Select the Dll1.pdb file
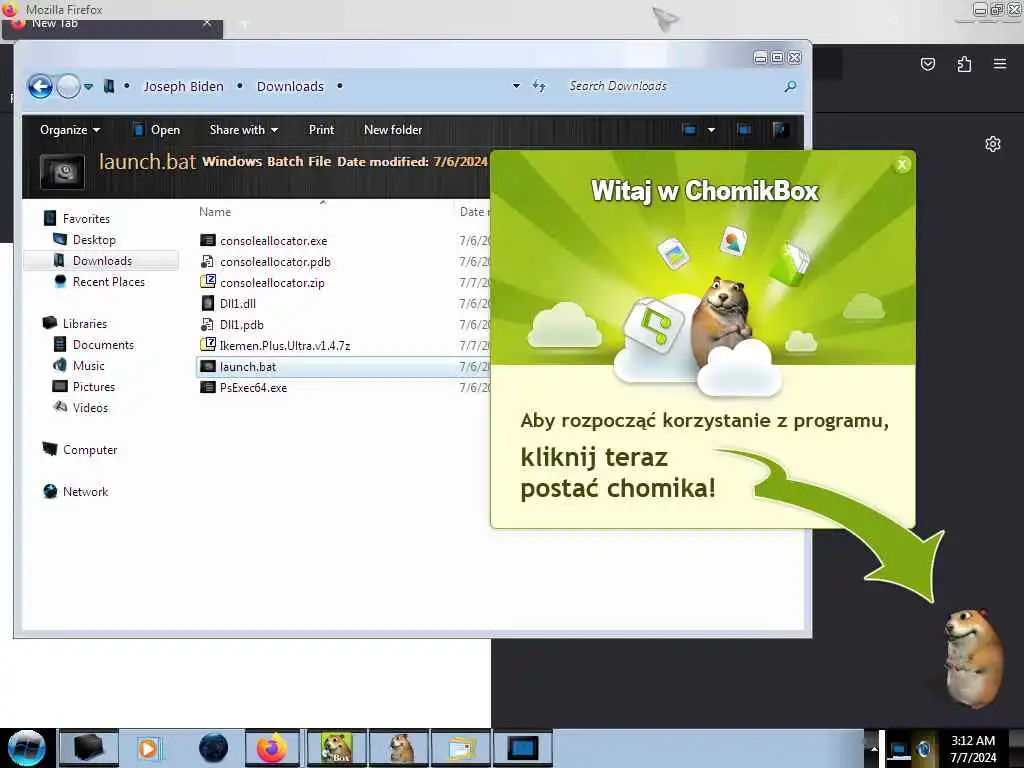 [242, 325]
